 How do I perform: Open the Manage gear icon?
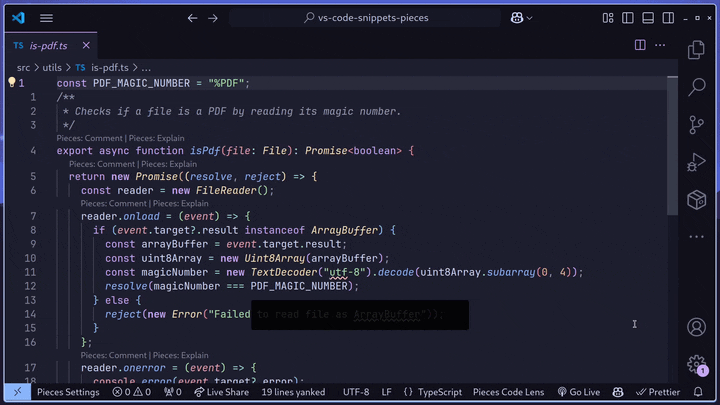point(697,365)
